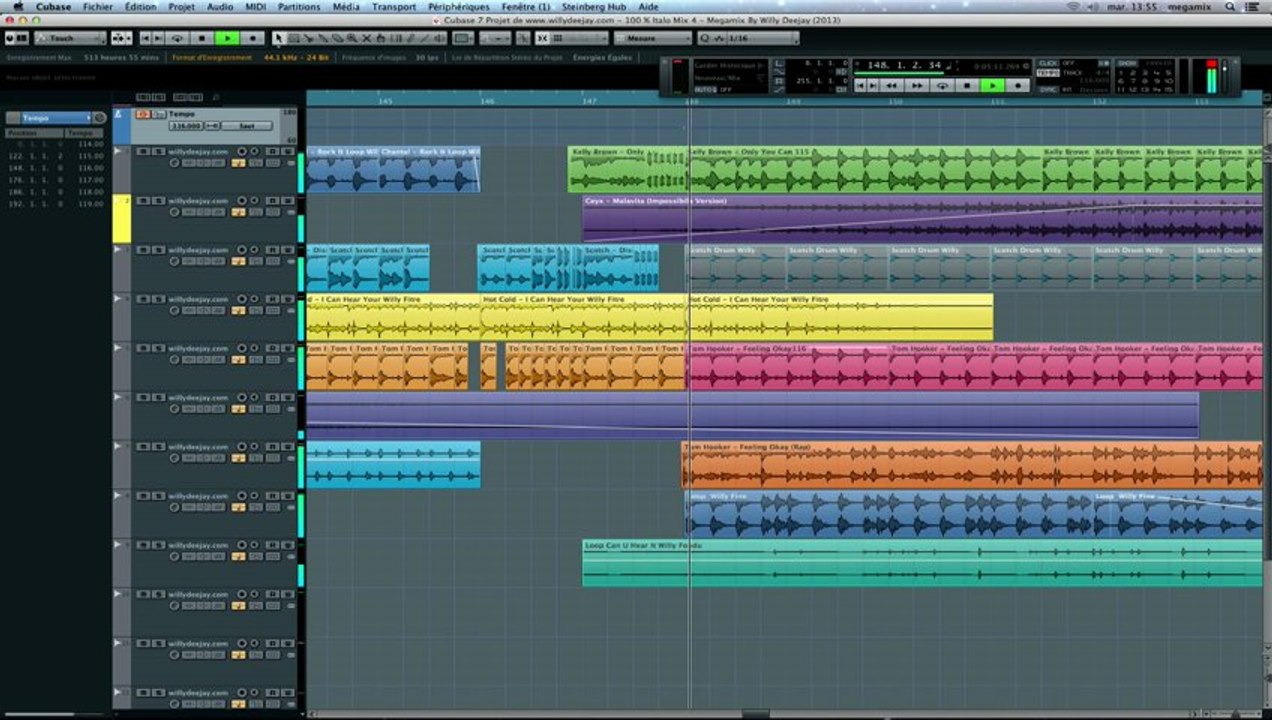Click the green position slider under 148.1.2.34
The height and width of the screenshot is (720, 1272).
[898, 72]
